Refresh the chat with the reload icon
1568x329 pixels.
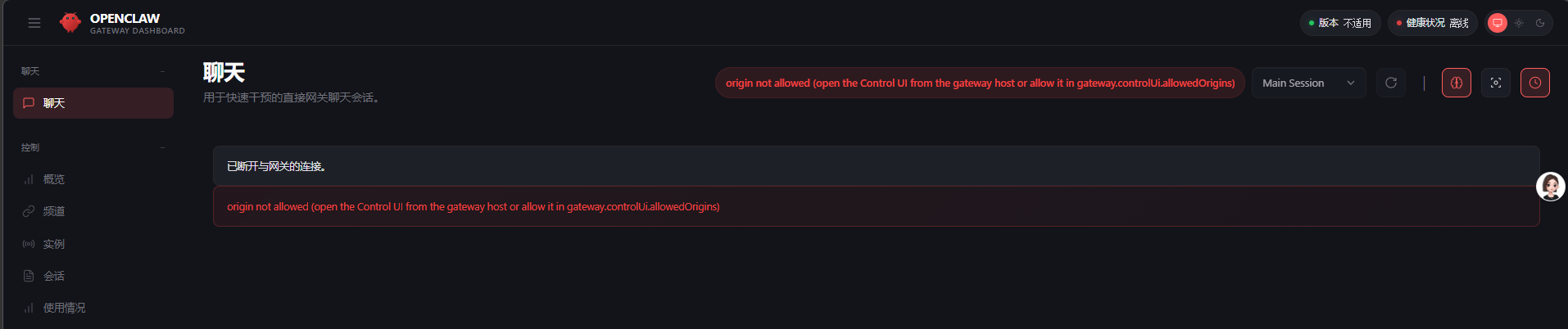[x=1390, y=83]
